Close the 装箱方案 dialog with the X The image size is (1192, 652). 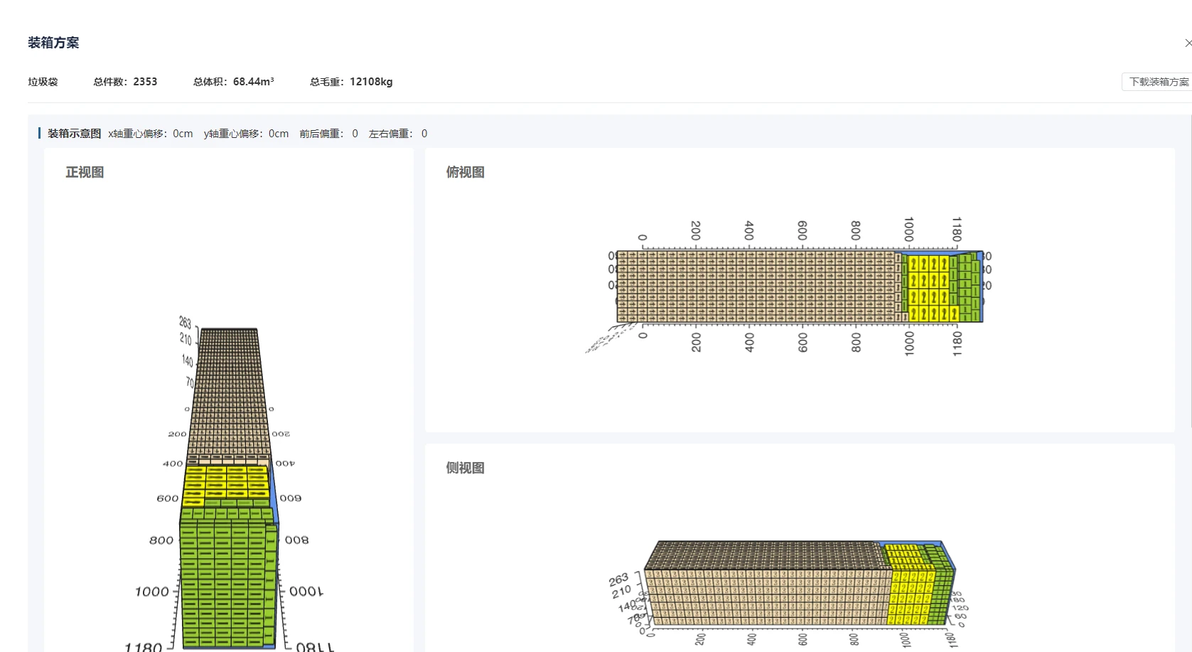click(1187, 43)
